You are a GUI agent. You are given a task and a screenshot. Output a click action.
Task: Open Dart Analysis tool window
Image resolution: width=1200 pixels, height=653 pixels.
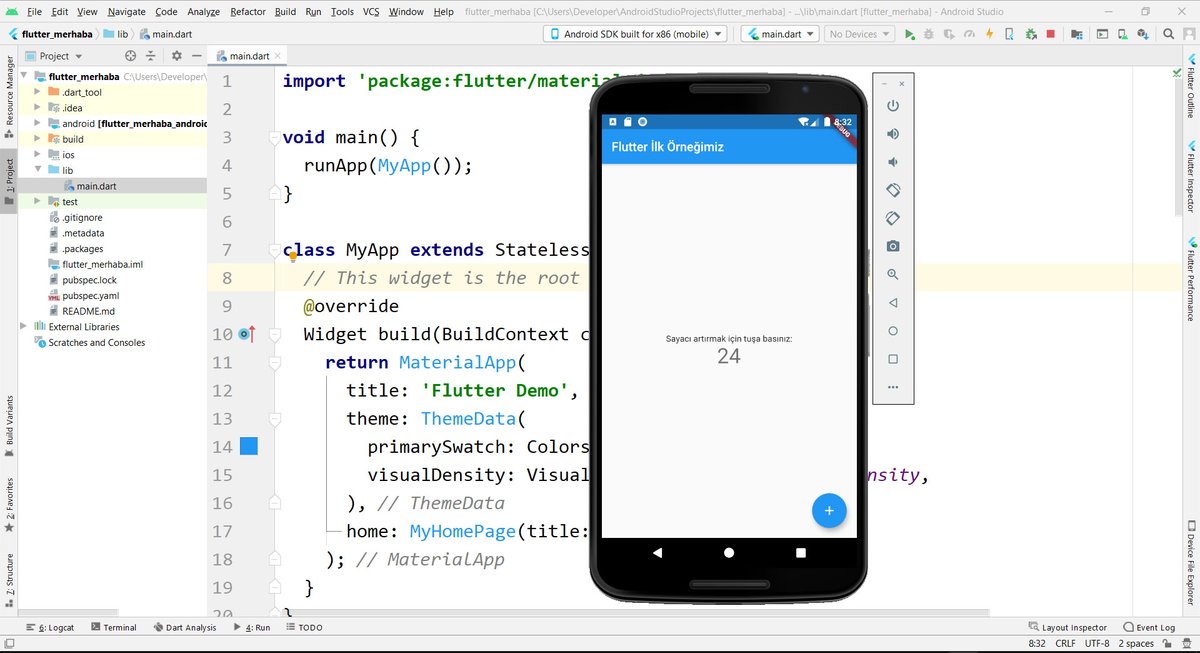tap(184, 628)
